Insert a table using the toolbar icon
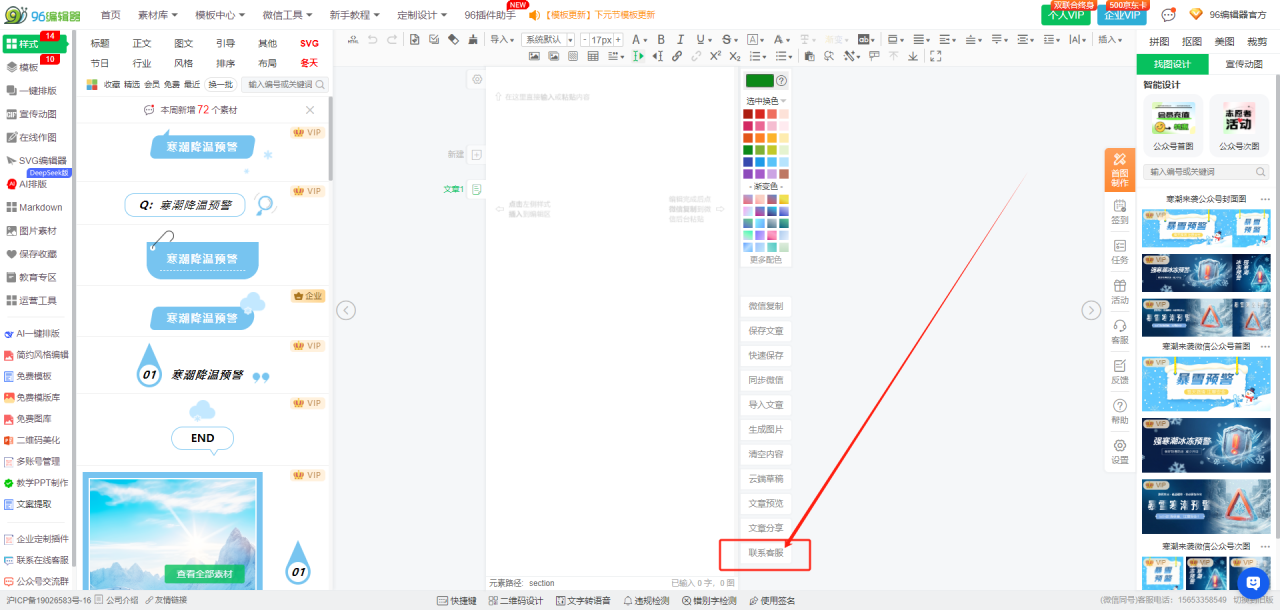1280x610 pixels. click(593, 57)
